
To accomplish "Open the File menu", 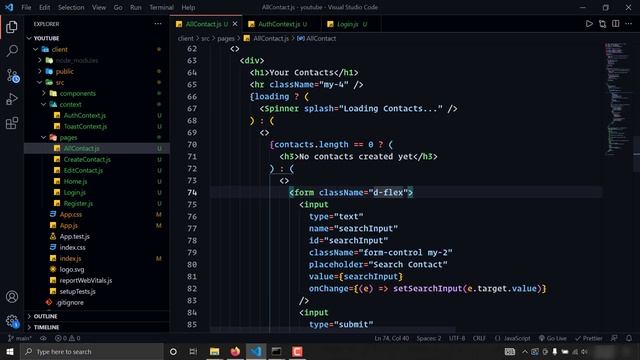I will tap(26, 7).
